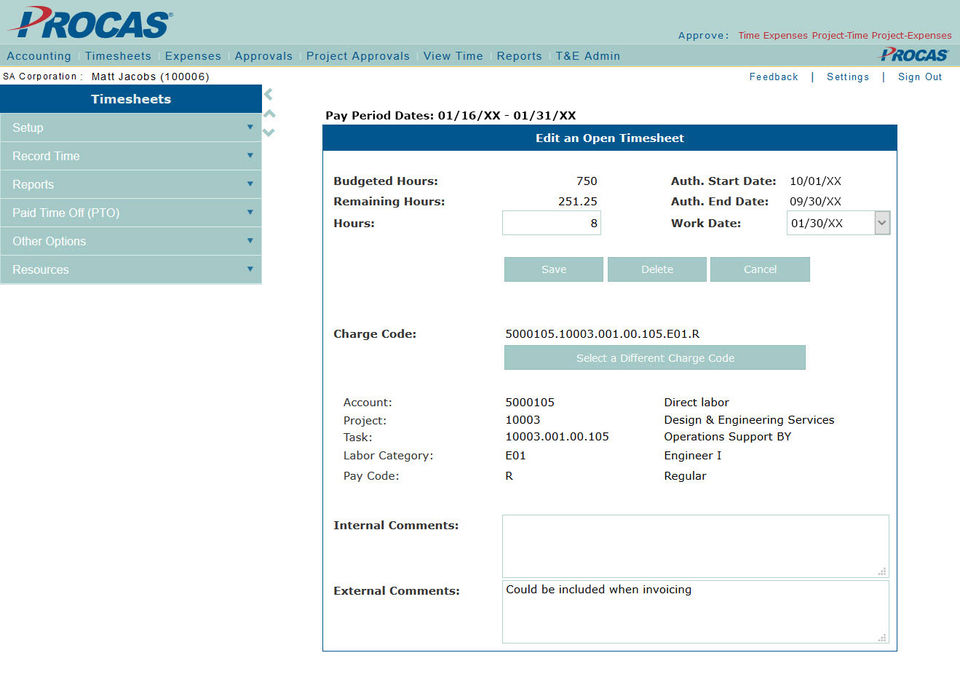Open the Expenses menu
The height and width of the screenshot is (696, 960).
tap(193, 56)
